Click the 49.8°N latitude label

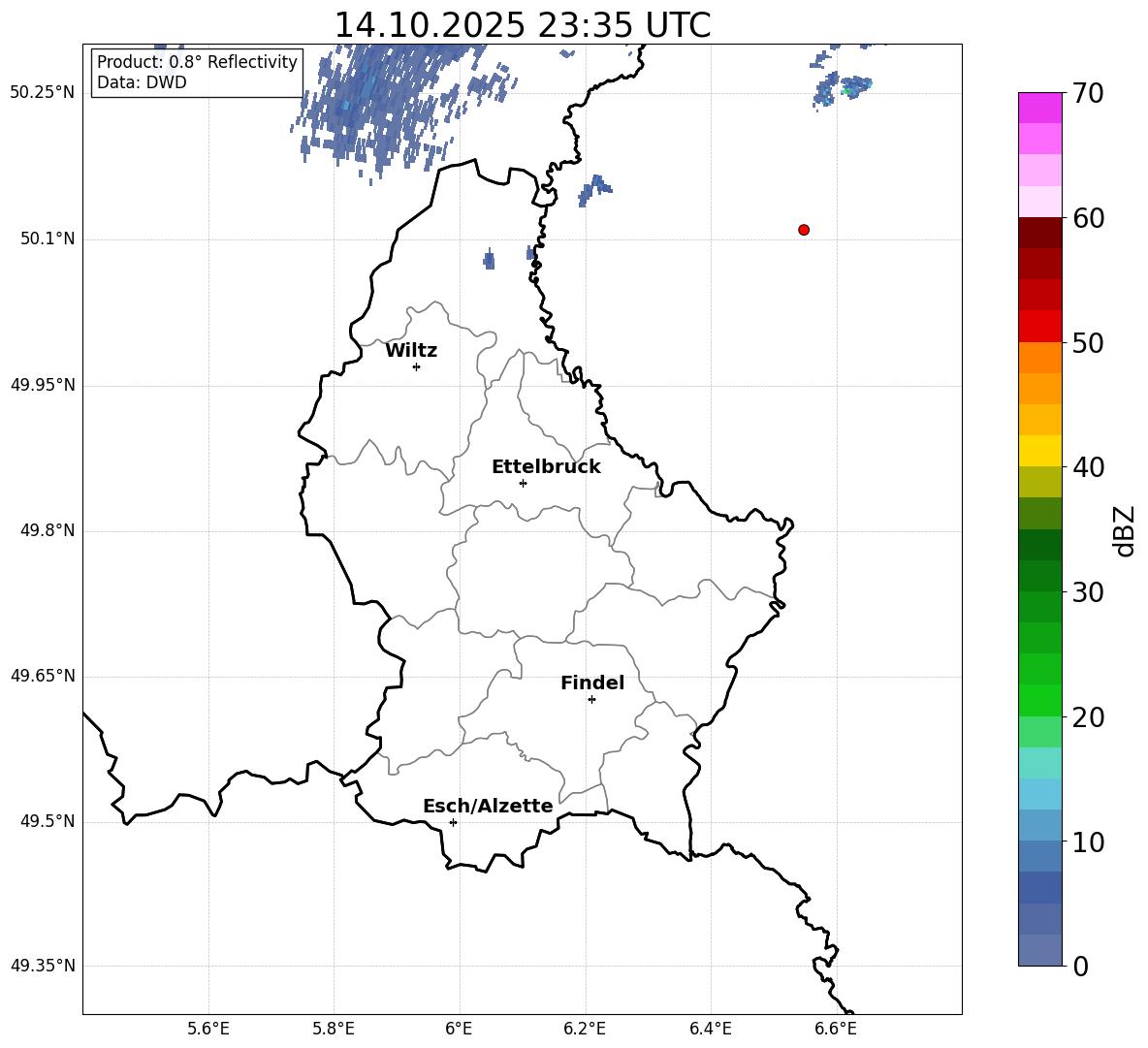pyautogui.click(x=48, y=530)
